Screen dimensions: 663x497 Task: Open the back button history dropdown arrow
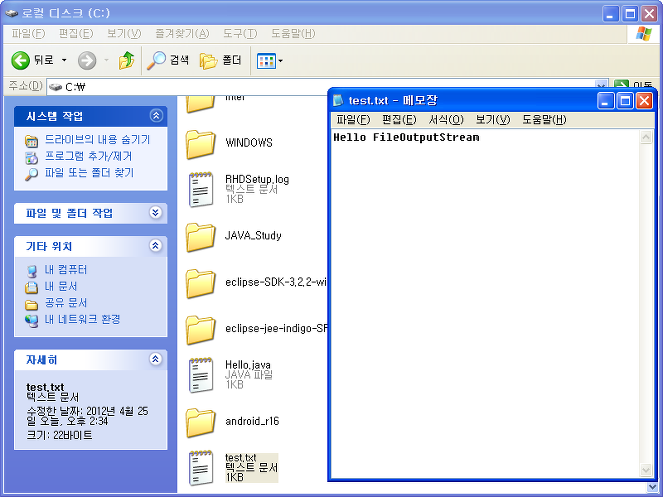[64, 60]
